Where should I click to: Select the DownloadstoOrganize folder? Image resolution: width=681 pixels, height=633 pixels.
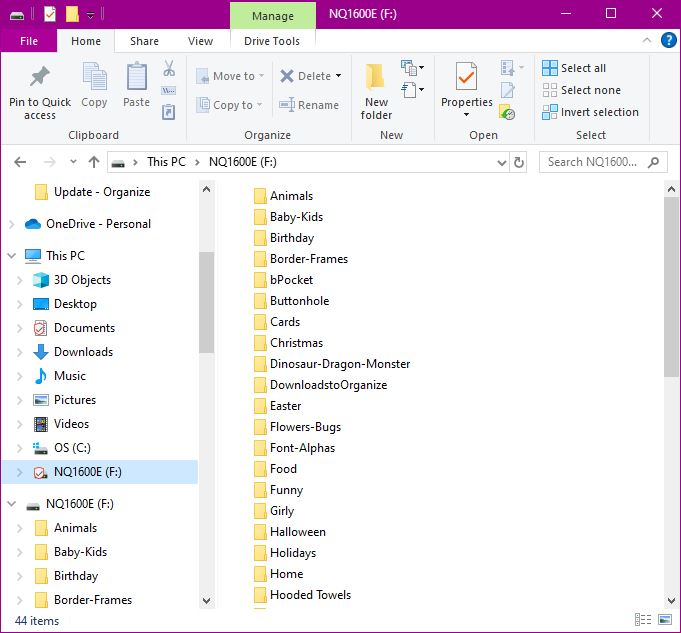tap(321, 385)
